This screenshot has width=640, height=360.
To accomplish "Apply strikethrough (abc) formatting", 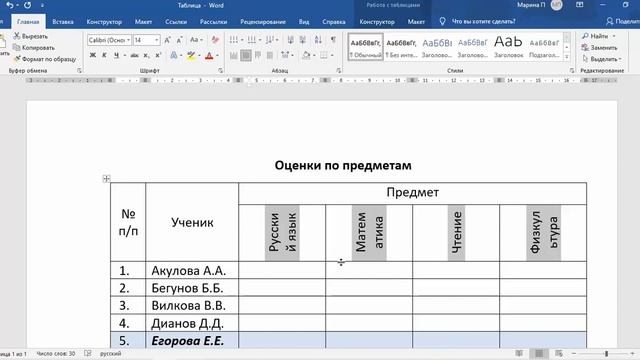I will (x=134, y=55).
